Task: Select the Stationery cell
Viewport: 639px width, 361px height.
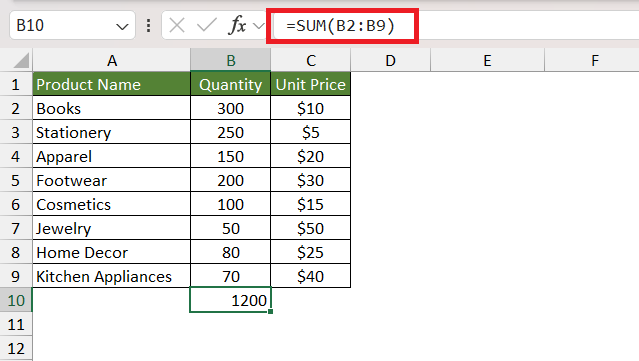Action: tap(112, 132)
